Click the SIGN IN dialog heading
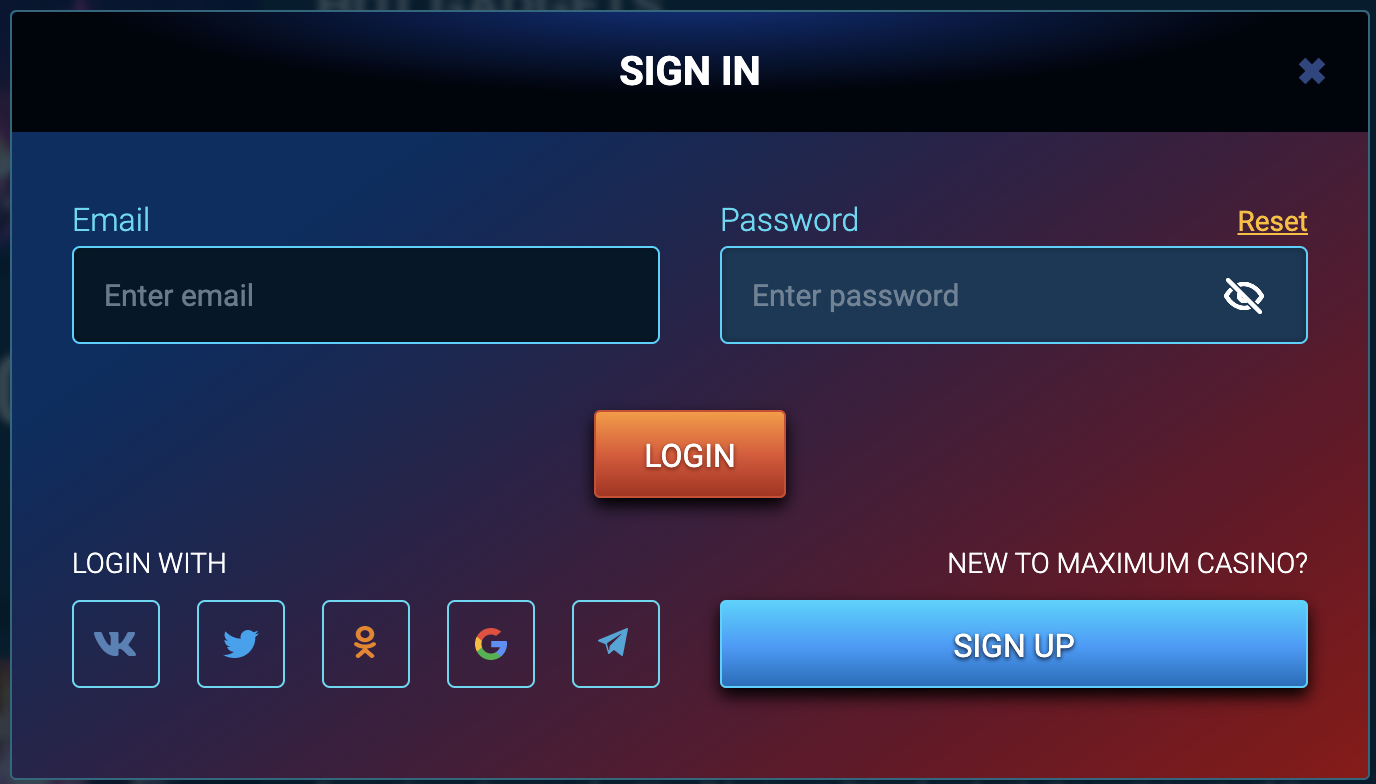 [x=690, y=71]
